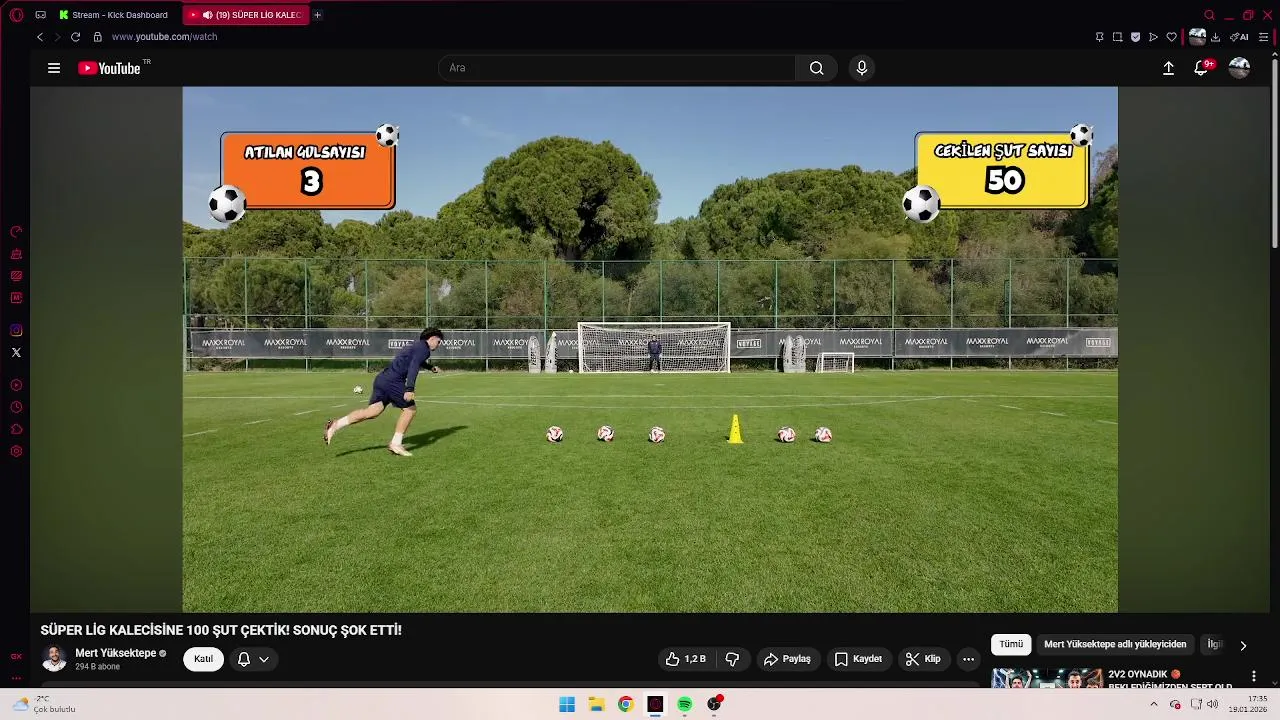
Task: Go to the YouTube home logo
Action: (110, 68)
